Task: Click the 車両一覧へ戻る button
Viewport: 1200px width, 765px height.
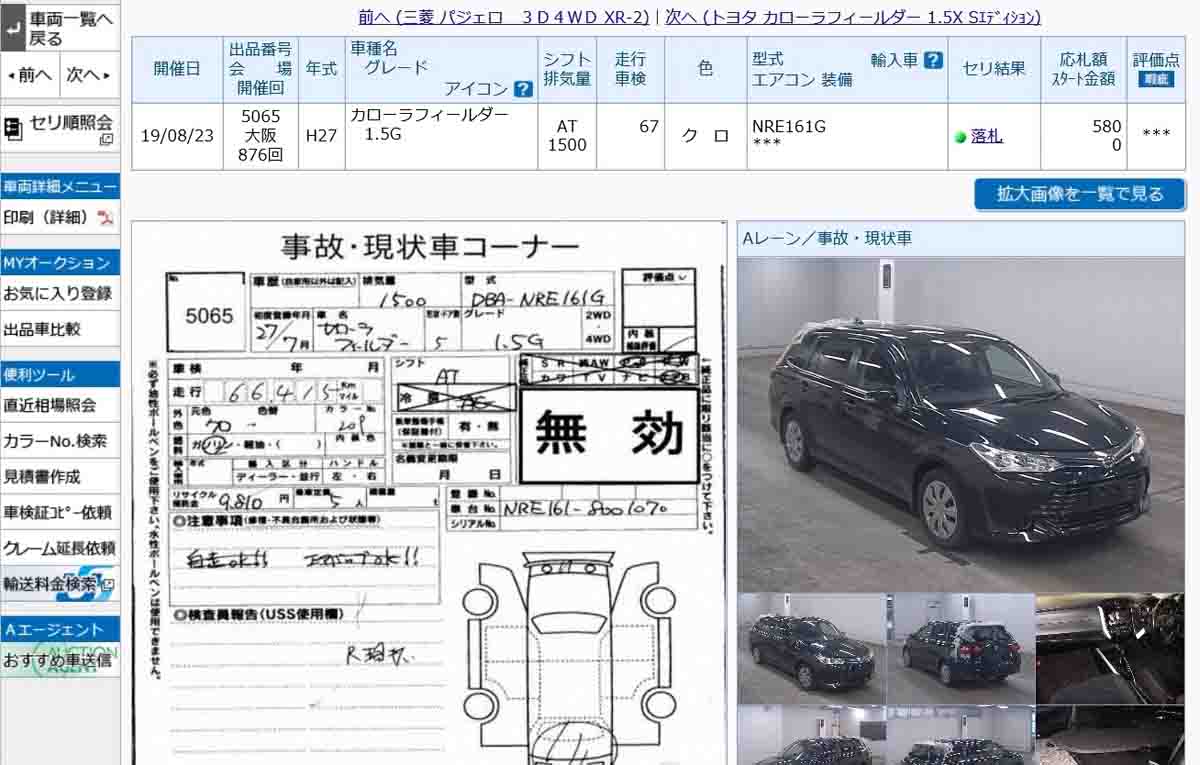Action: click(60, 29)
